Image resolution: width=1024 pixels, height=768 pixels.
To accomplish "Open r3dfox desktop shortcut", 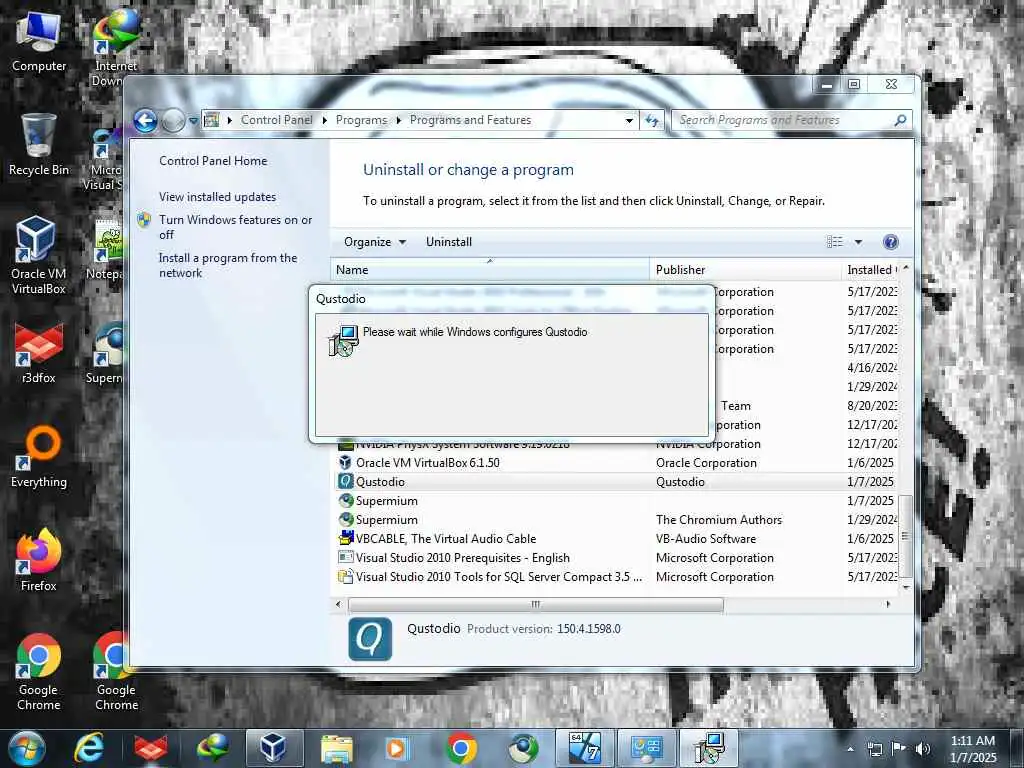I will [39, 353].
